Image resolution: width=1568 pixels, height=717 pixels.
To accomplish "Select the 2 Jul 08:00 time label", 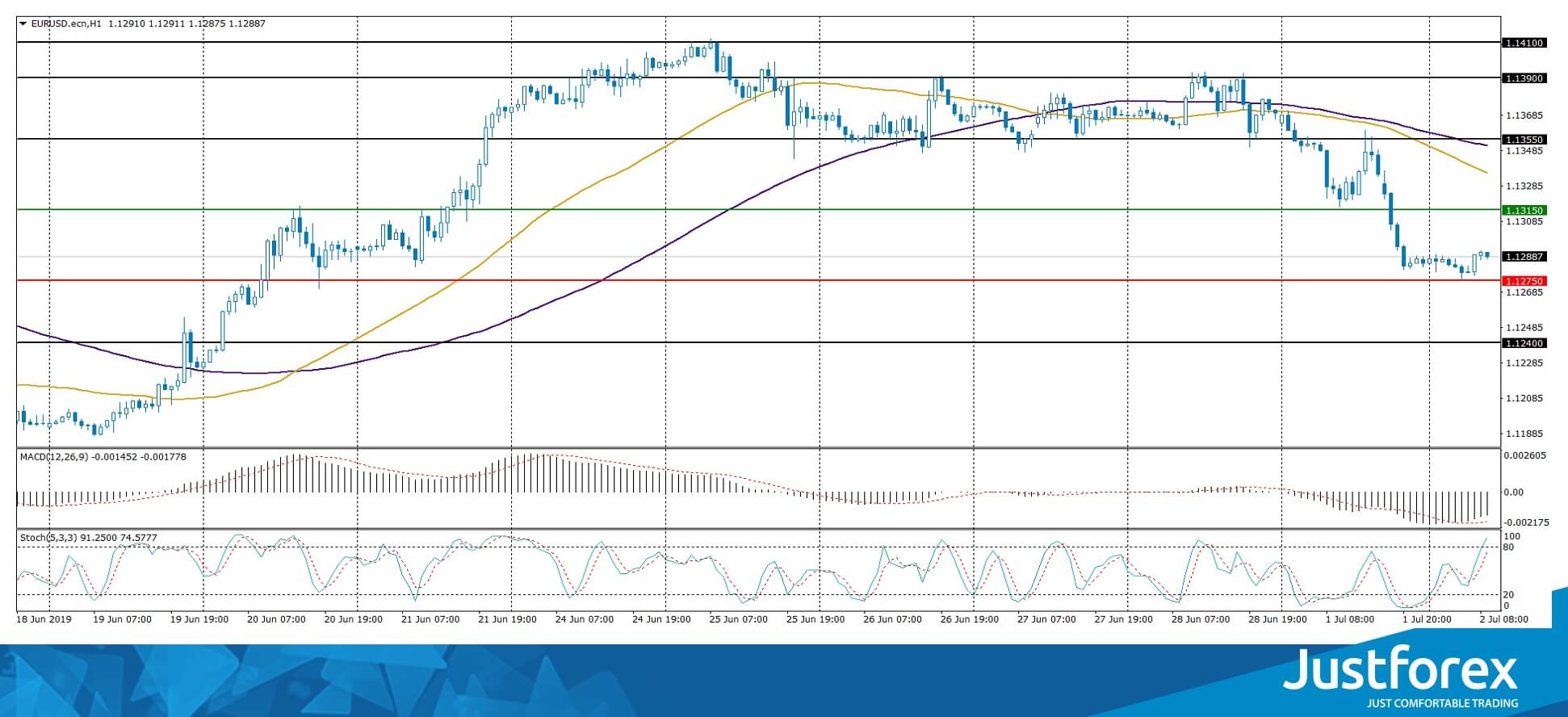I will pyautogui.click(x=1504, y=619).
